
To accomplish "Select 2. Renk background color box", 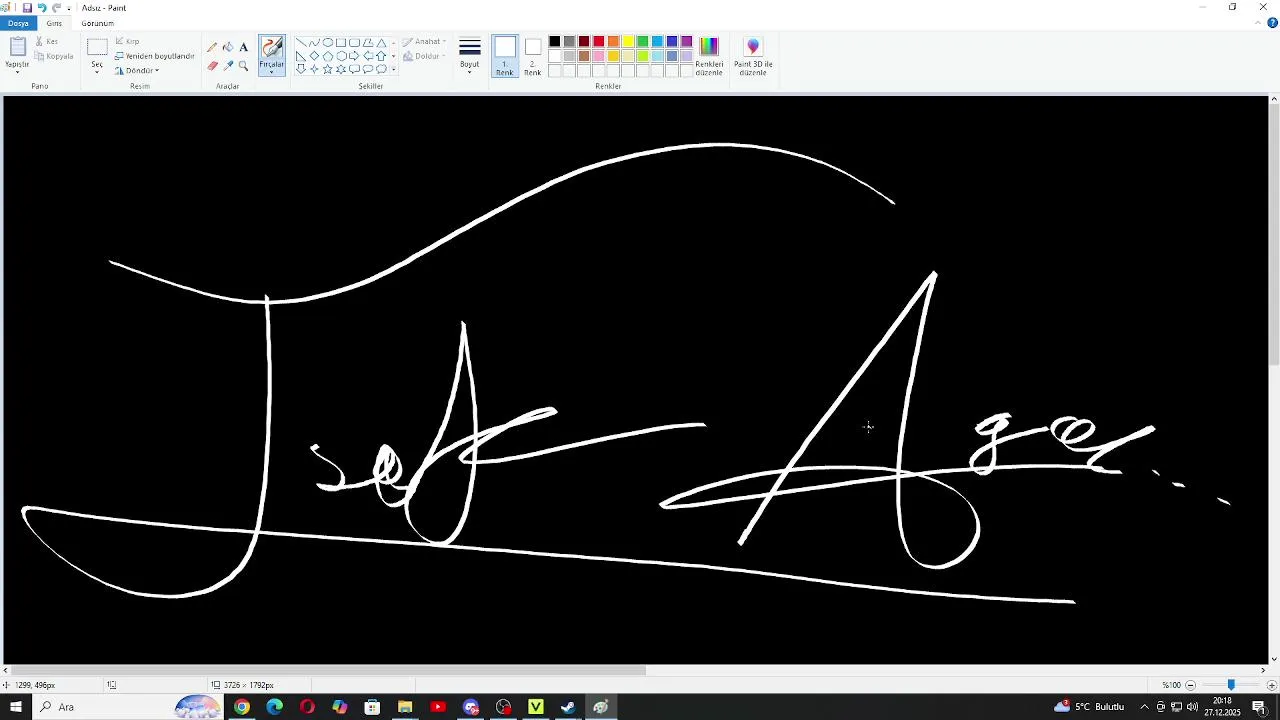I will pos(533,56).
